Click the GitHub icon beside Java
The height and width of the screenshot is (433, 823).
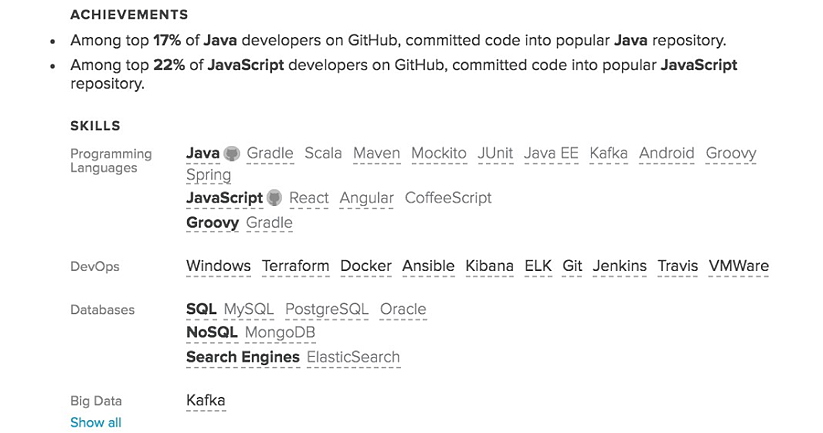(x=232, y=154)
